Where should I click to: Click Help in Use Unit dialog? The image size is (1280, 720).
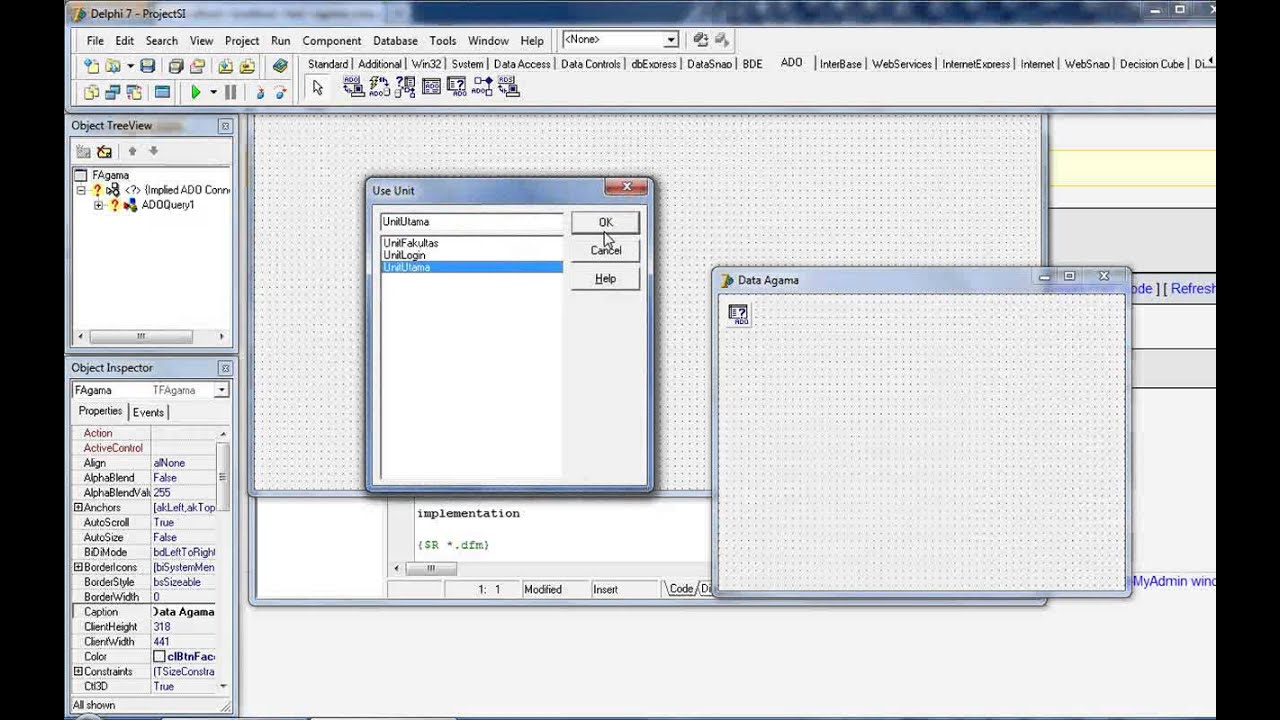[605, 278]
